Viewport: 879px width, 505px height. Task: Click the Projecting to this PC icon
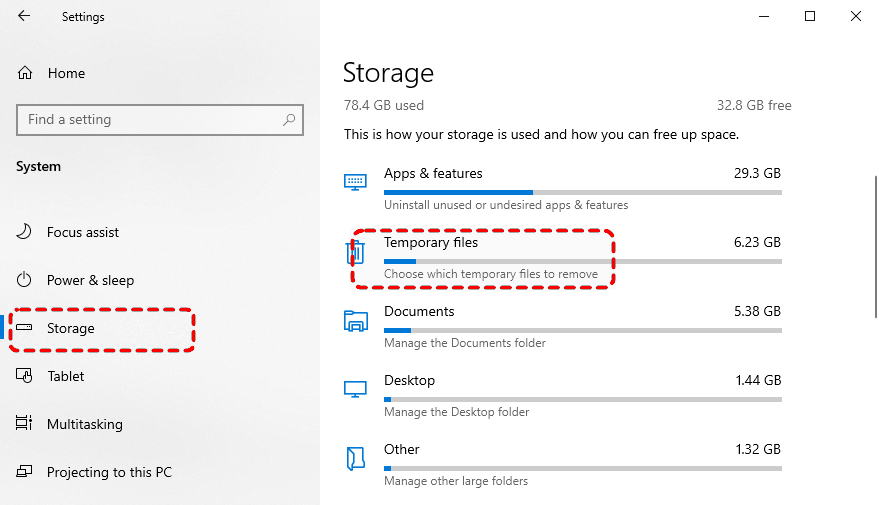[x=25, y=472]
